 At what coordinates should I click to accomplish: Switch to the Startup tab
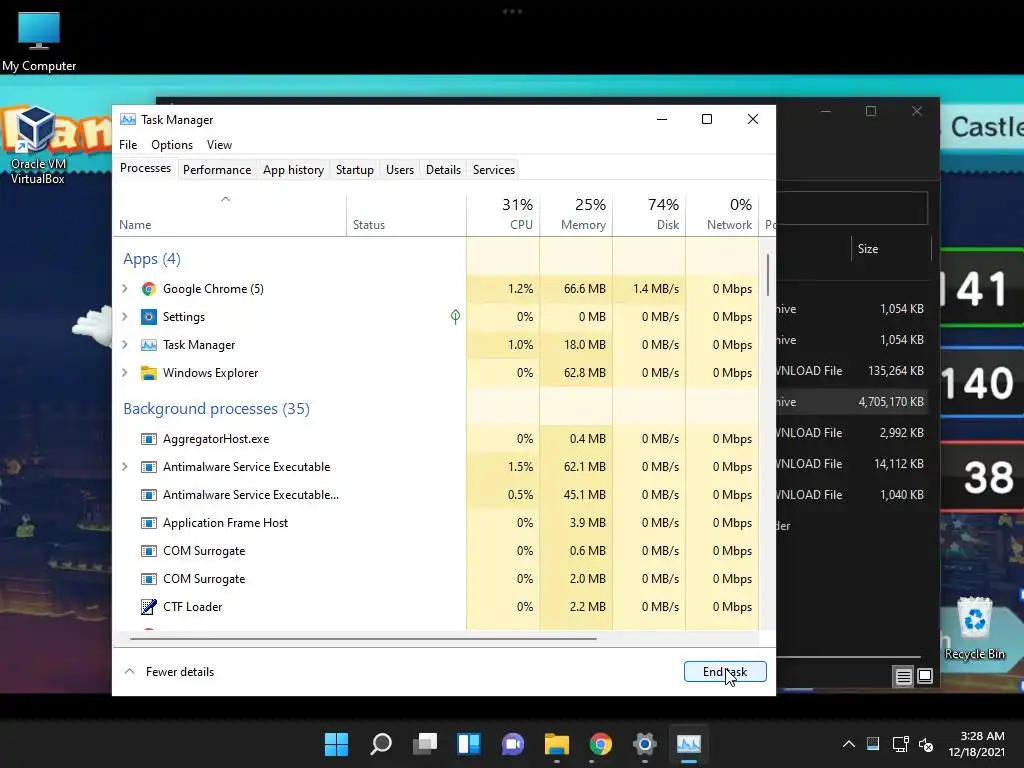pos(355,170)
